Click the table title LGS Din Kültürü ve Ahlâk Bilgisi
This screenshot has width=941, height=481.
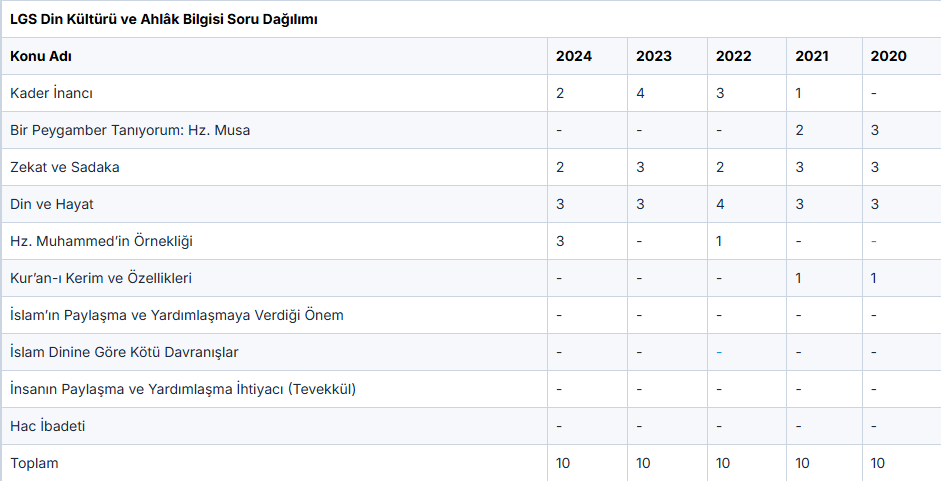tap(164, 19)
